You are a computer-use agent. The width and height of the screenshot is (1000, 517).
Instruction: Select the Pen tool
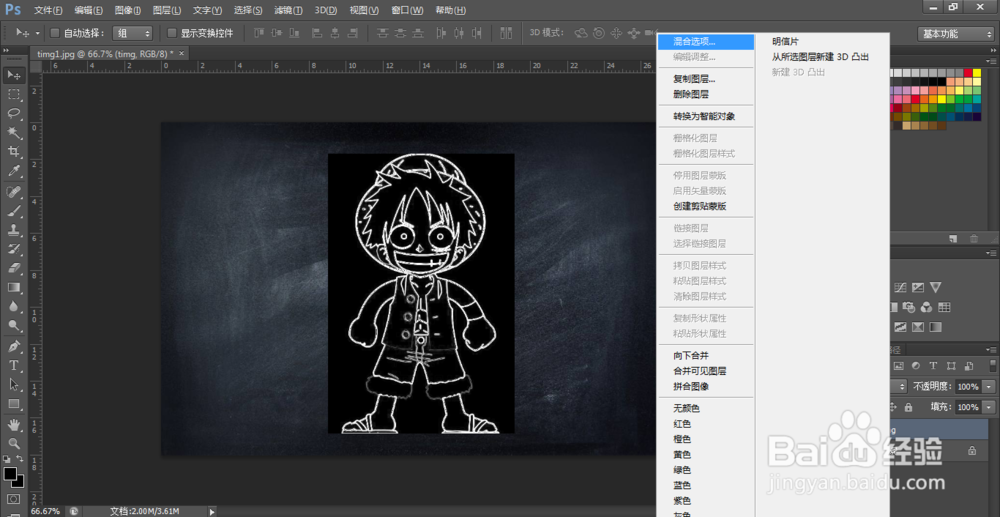[x=14, y=347]
